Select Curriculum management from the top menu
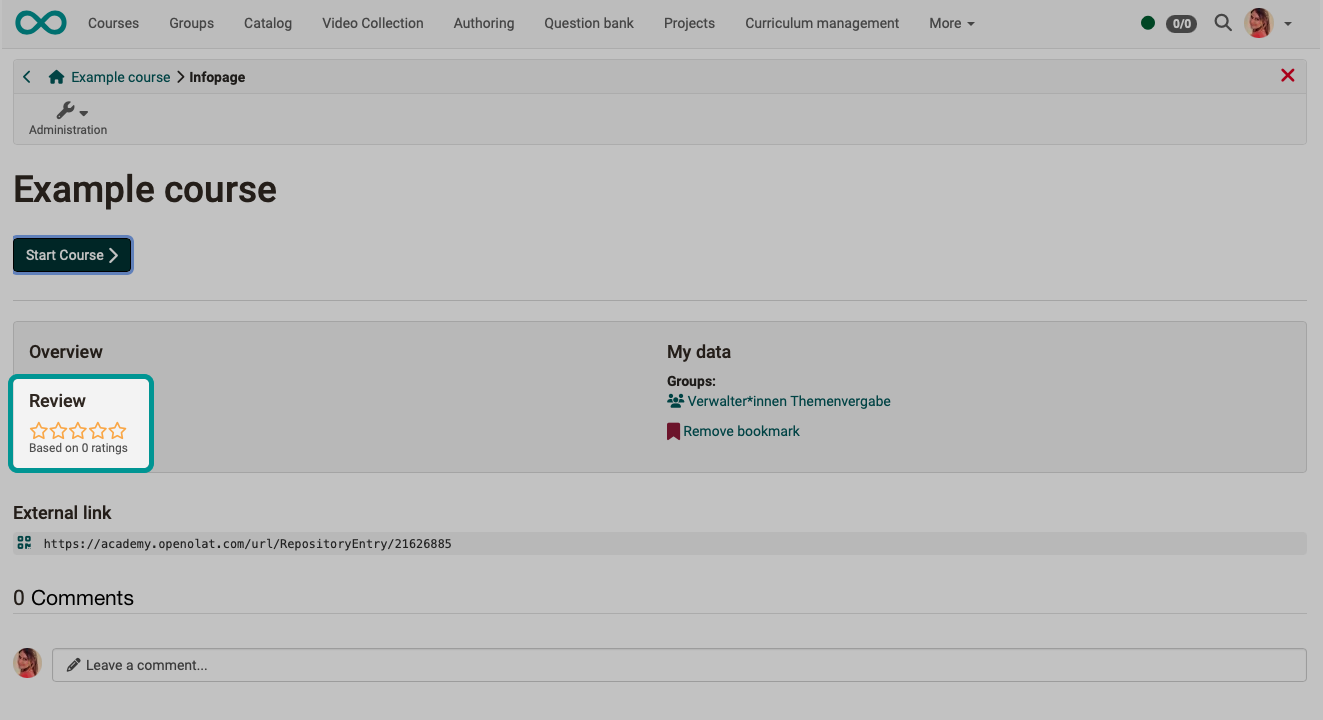The image size is (1323, 720). [821, 23]
